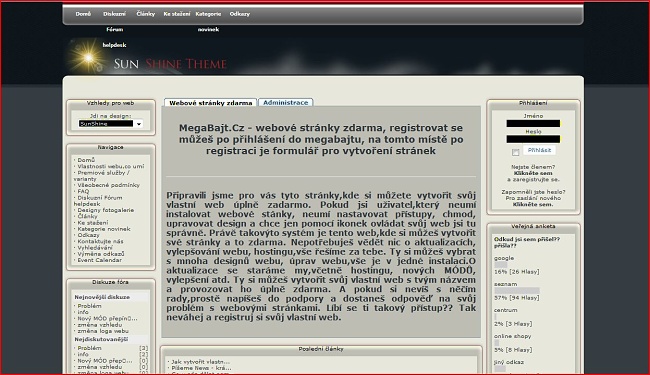The height and width of the screenshot is (375, 650).
Task: Tick the remember-me checkbox beside Přihlásit
Action: point(515,152)
